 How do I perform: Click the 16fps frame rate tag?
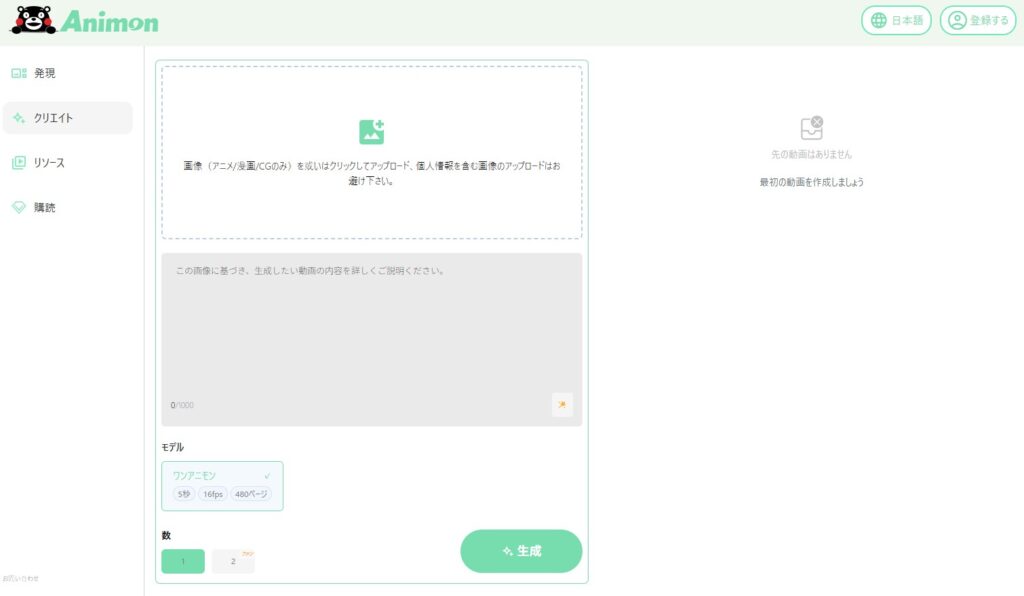(x=212, y=494)
